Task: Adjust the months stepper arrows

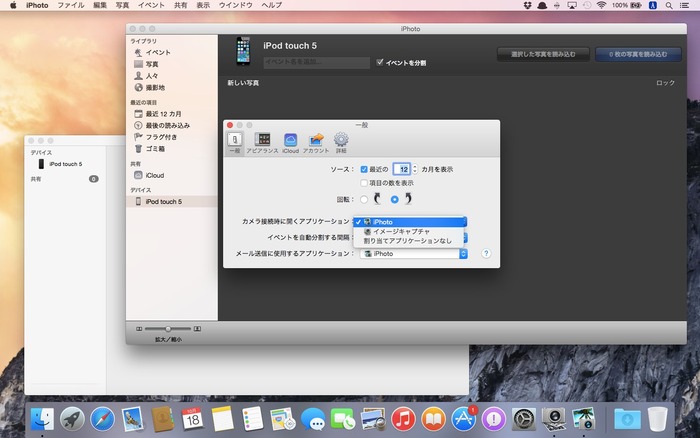Action: point(415,169)
